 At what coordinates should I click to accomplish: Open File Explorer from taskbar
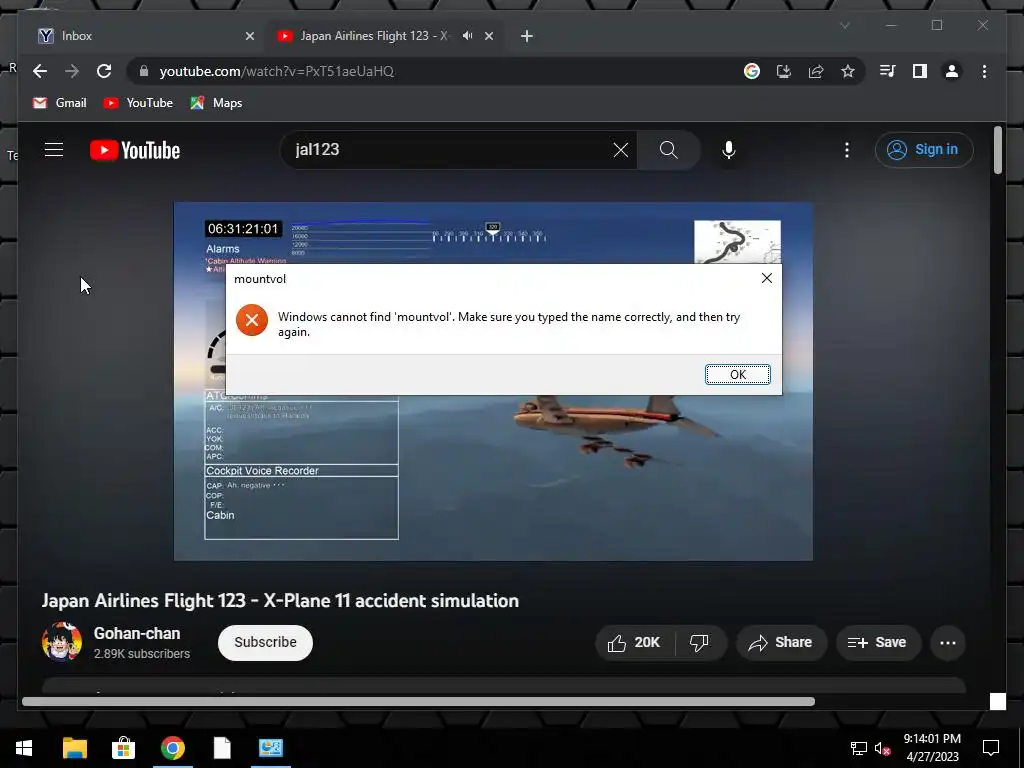coord(74,748)
